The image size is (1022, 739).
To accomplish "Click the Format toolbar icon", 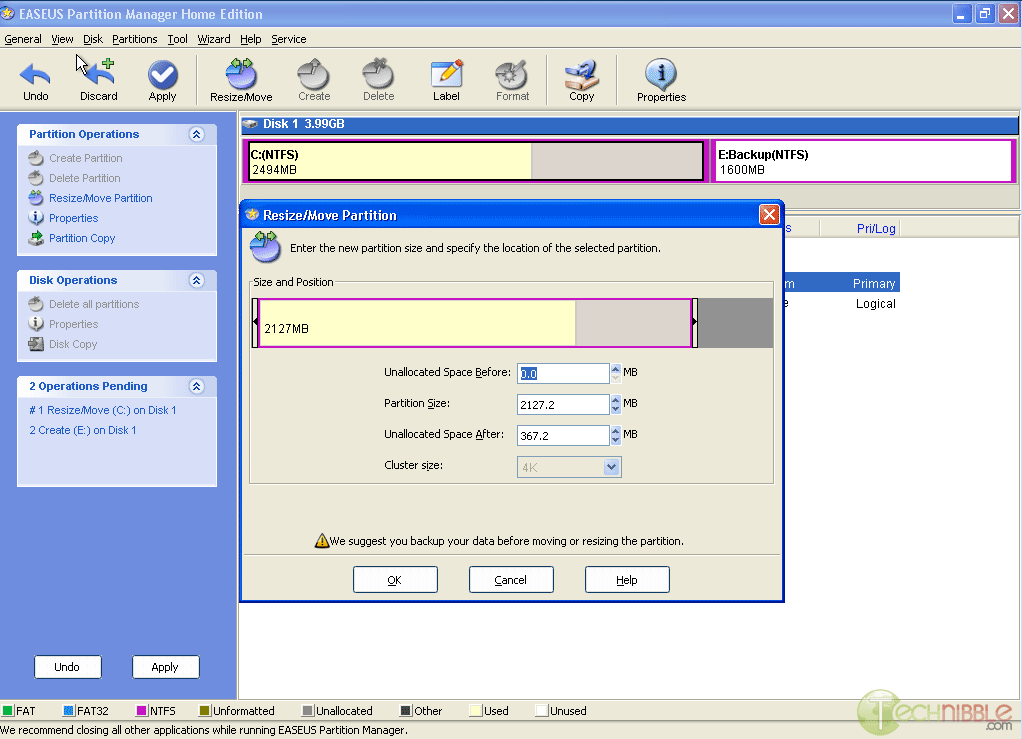I will pyautogui.click(x=512, y=80).
